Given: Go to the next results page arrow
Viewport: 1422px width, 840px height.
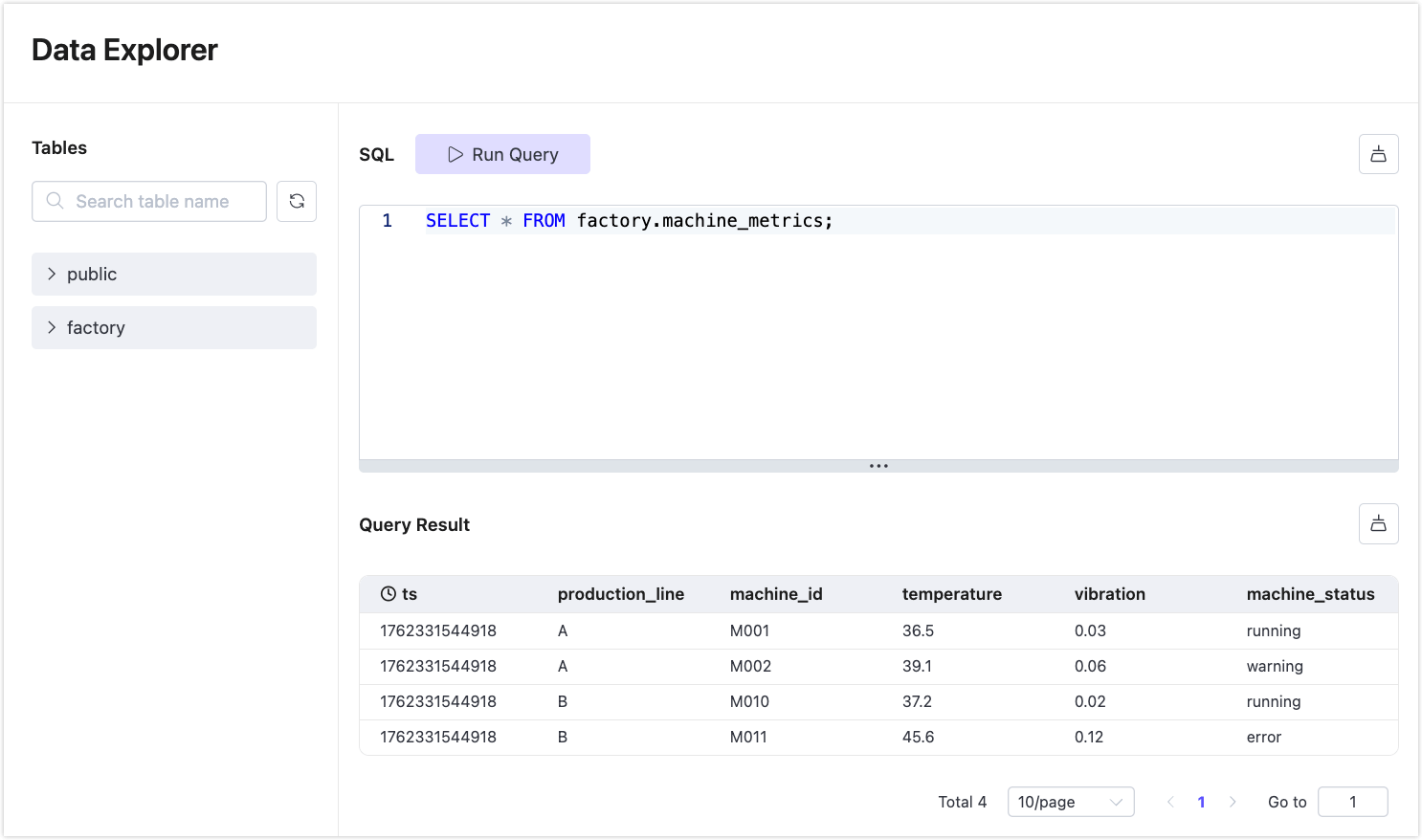Looking at the screenshot, I should coord(1233,802).
